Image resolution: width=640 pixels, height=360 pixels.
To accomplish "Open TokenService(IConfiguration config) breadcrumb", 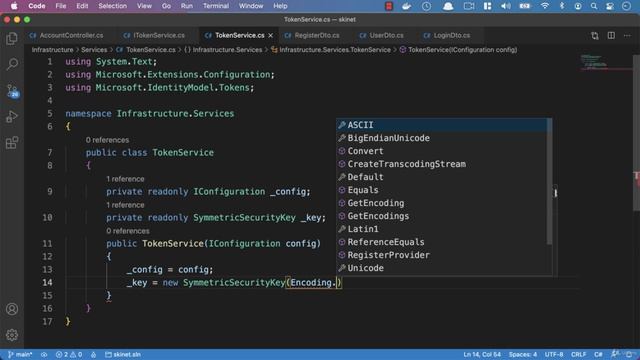I will click(458, 50).
